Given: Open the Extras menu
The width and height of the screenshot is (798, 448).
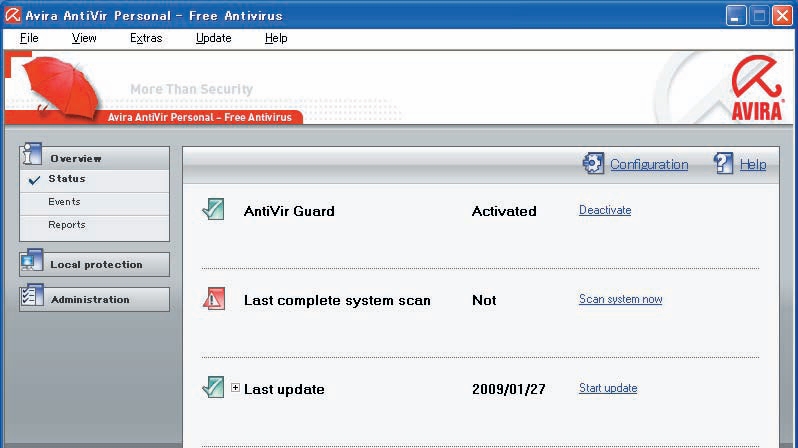Looking at the screenshot, I should (146, 38).
